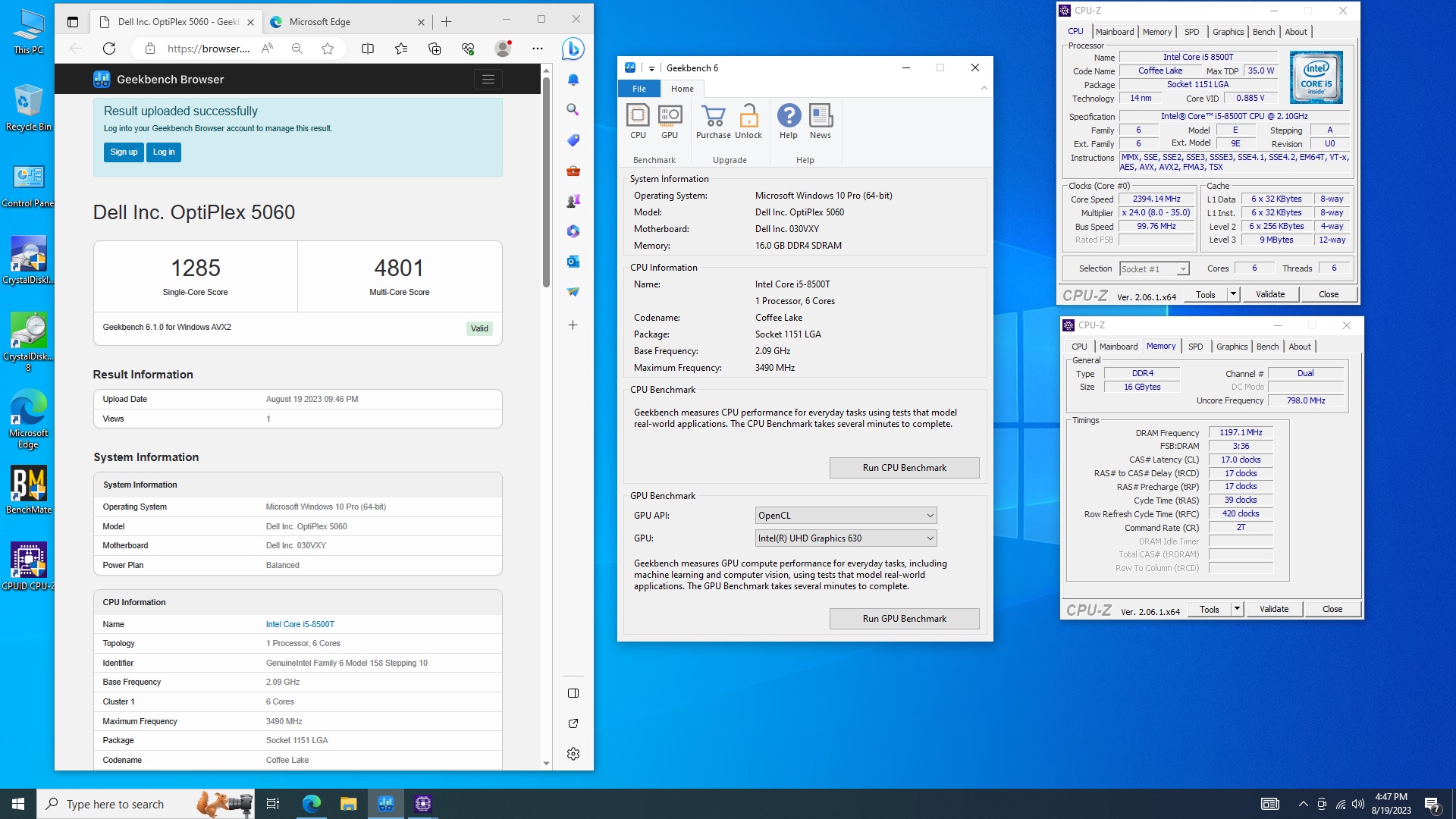1456x819 pixels.
Task: Open Geekbench Browser hamburger menu
Action: point(488,79)
